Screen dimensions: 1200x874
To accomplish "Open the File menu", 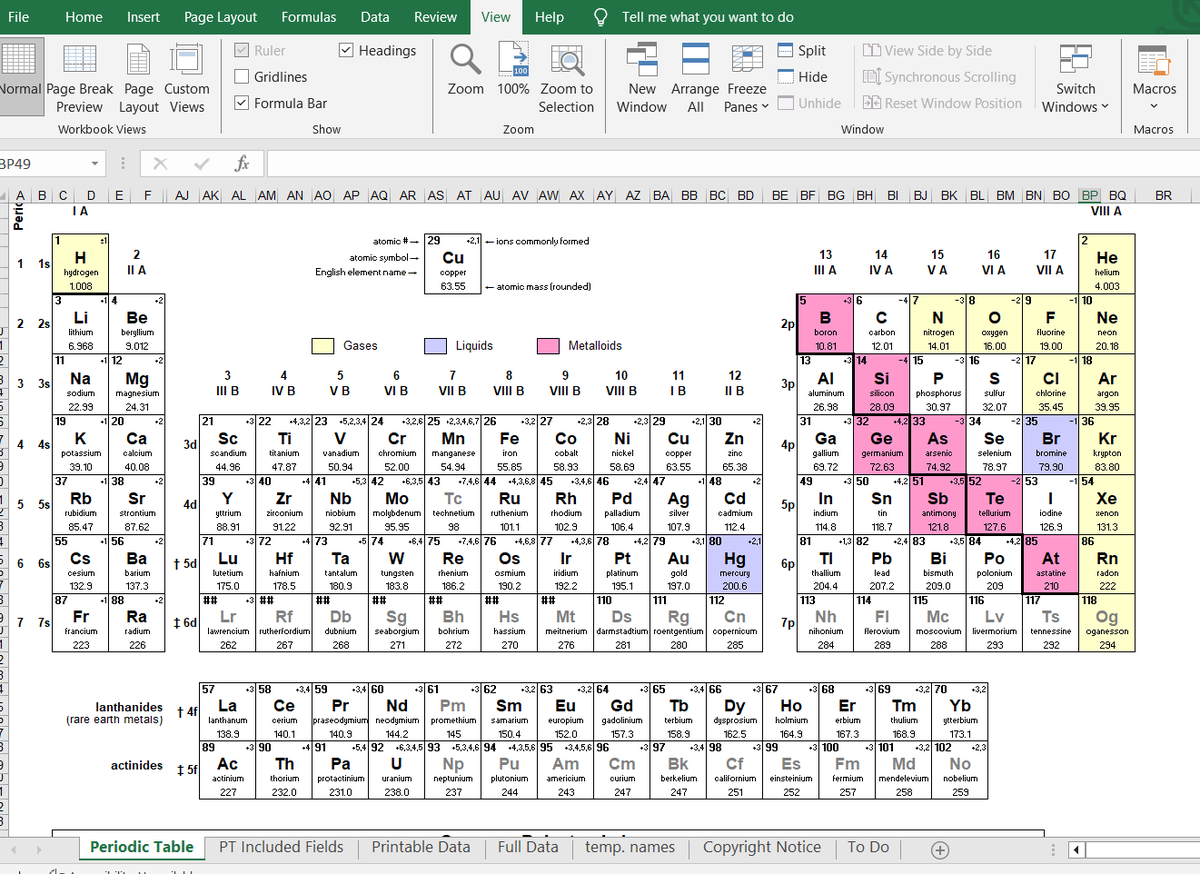I will 18,17.
